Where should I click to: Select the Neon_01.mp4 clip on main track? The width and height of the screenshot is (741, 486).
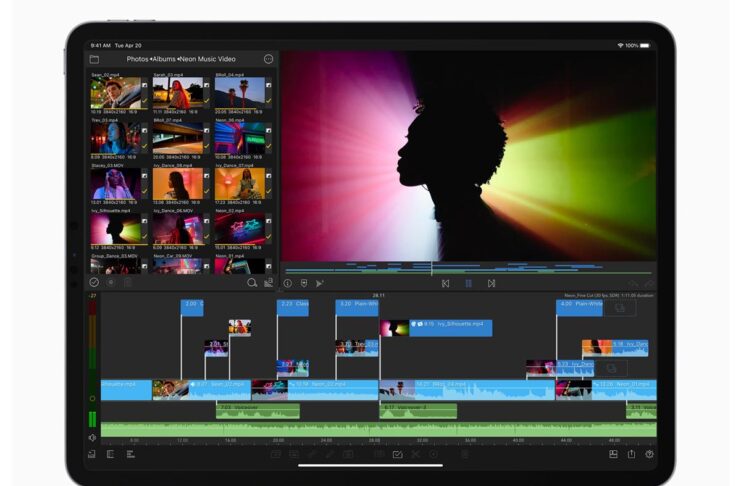(x=606, y=390)
